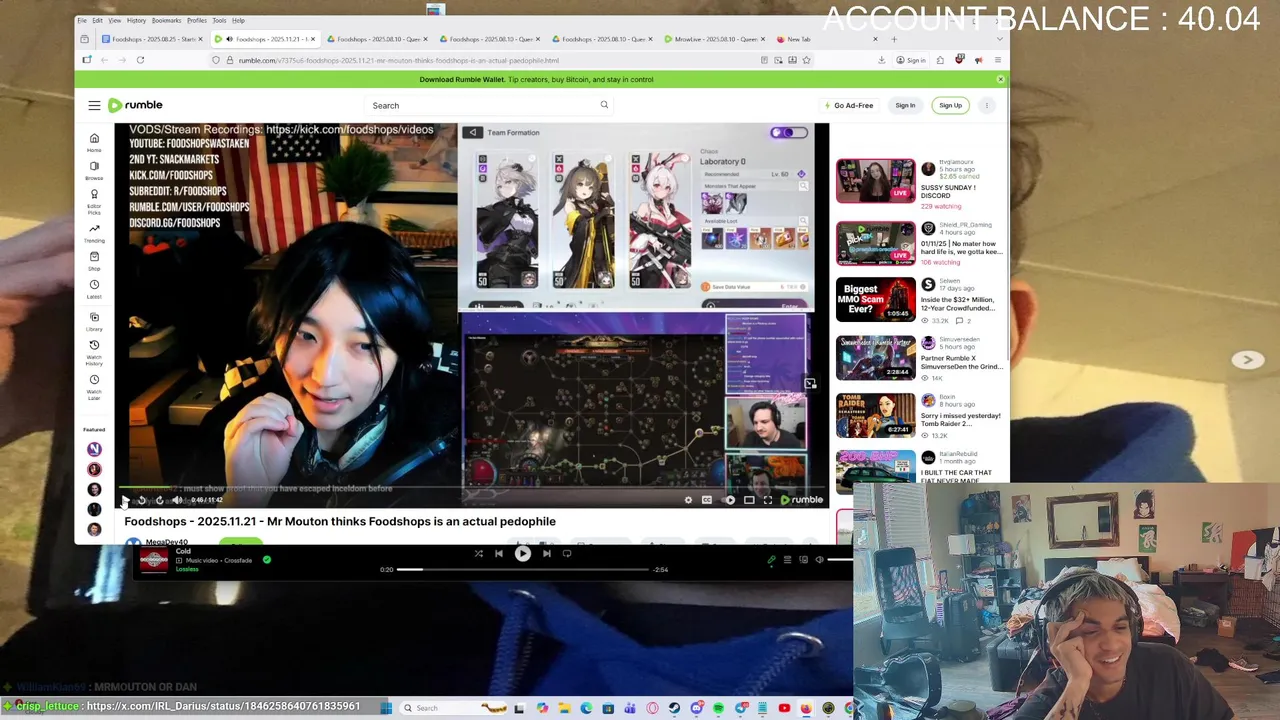Open Editor Picks in Rumble sidebar

94,201
